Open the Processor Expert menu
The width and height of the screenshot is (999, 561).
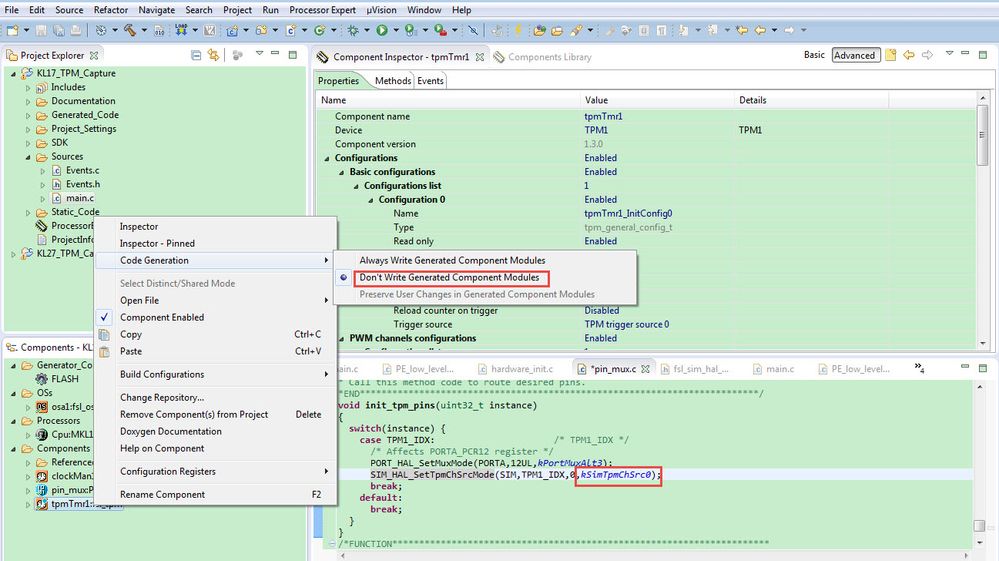[x=322, y=10]
